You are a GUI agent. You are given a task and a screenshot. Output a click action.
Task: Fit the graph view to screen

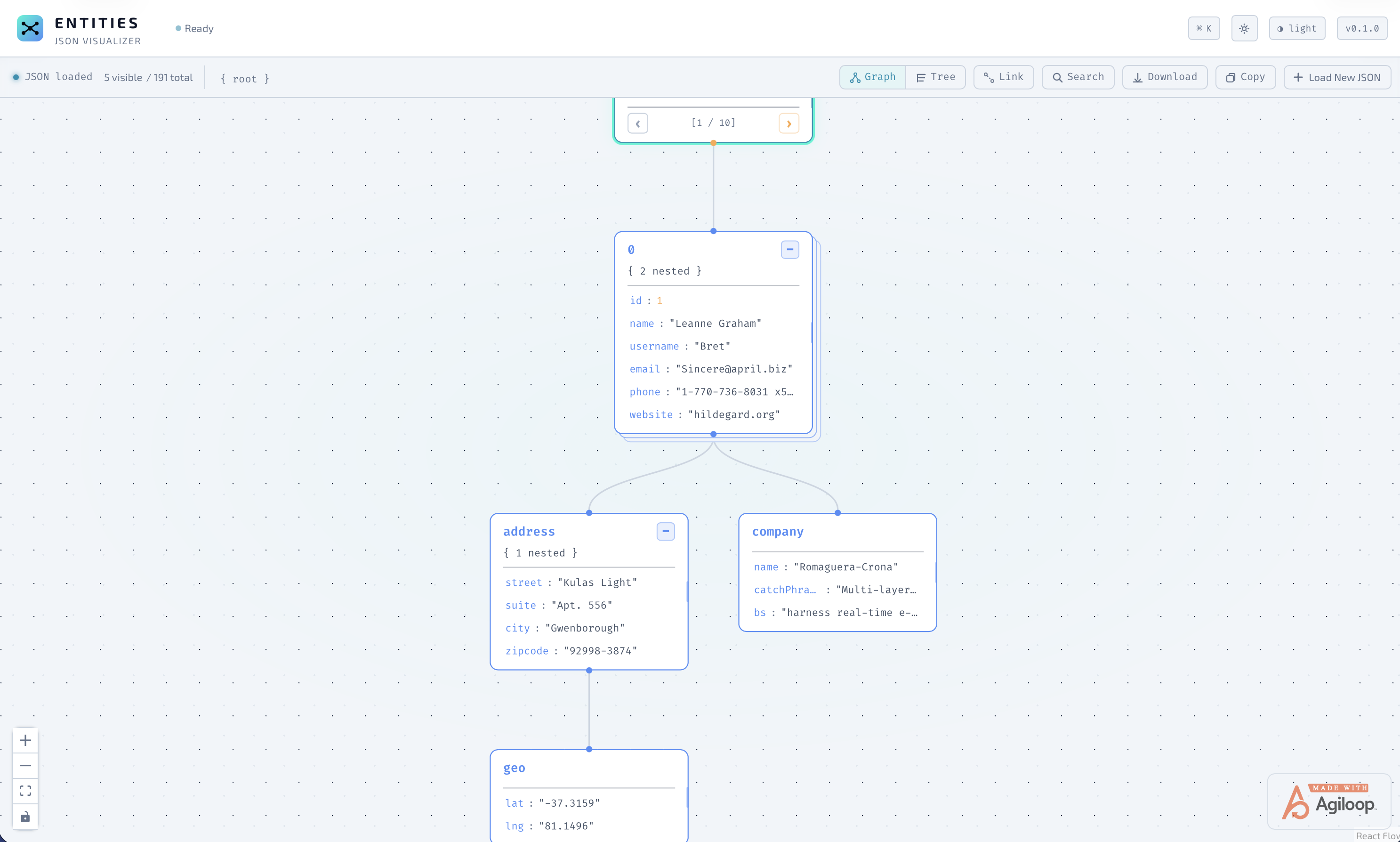pyautogui.click(x=25, y=791)
